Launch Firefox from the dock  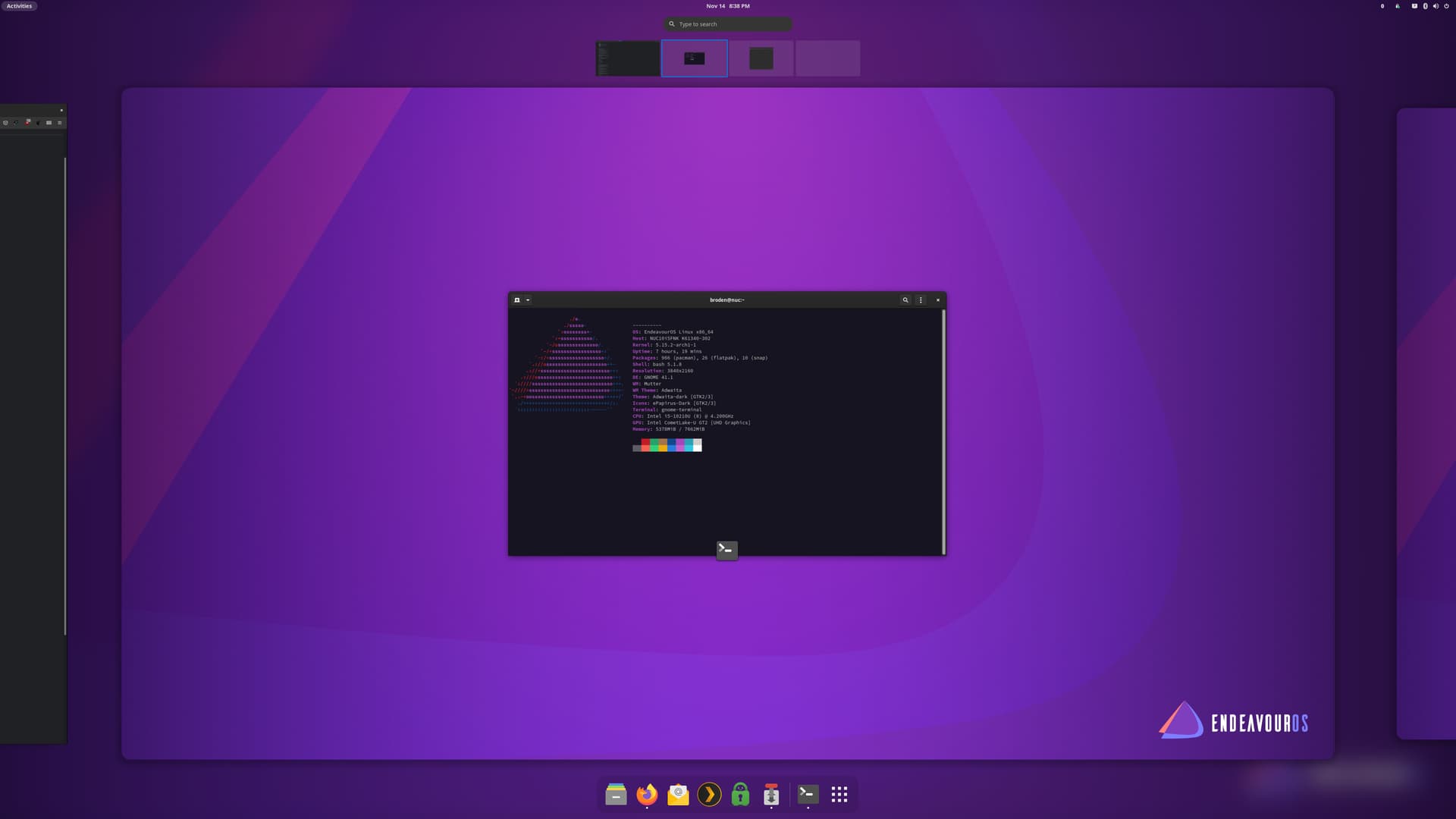[647, 794]
